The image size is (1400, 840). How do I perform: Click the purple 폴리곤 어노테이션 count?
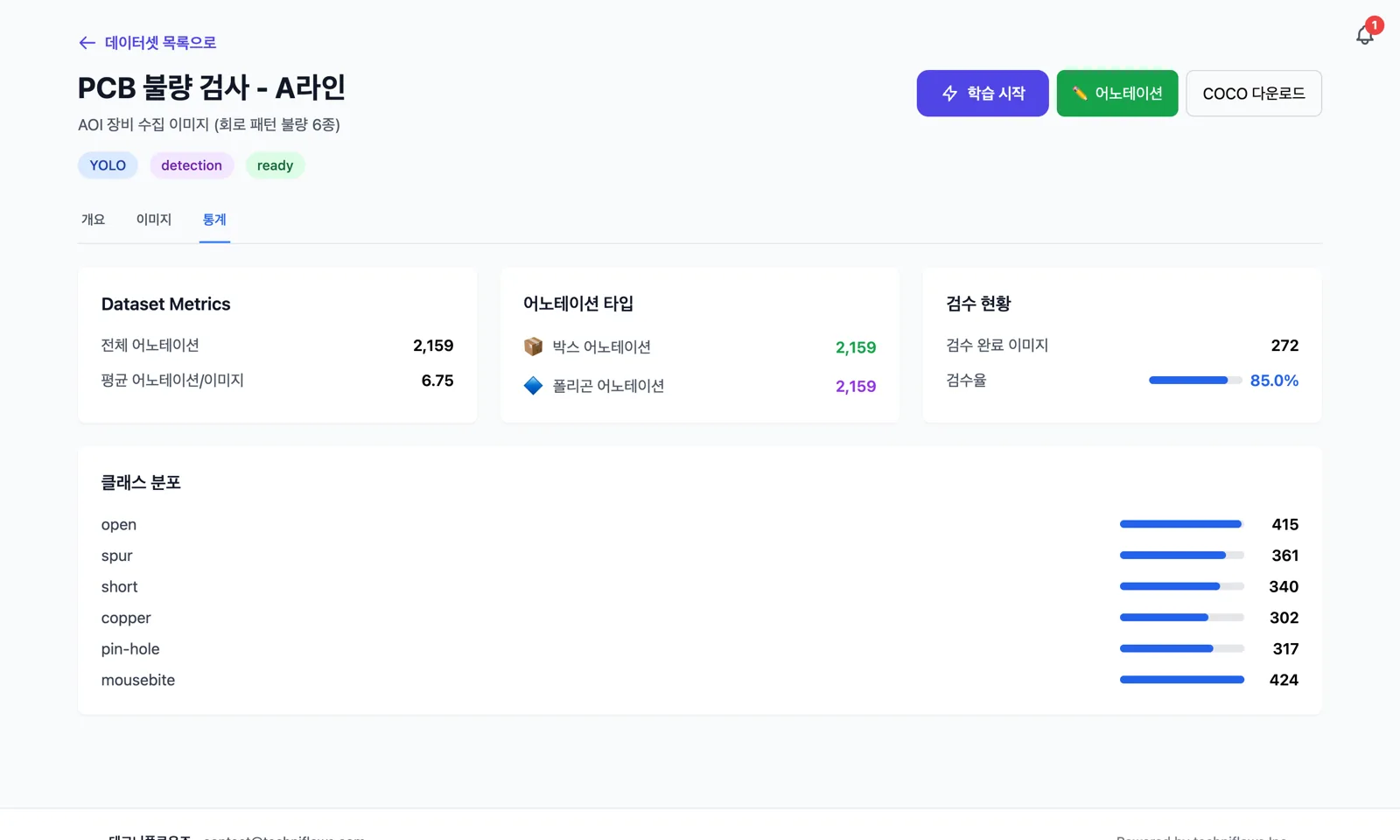click(x=856, y=387)
